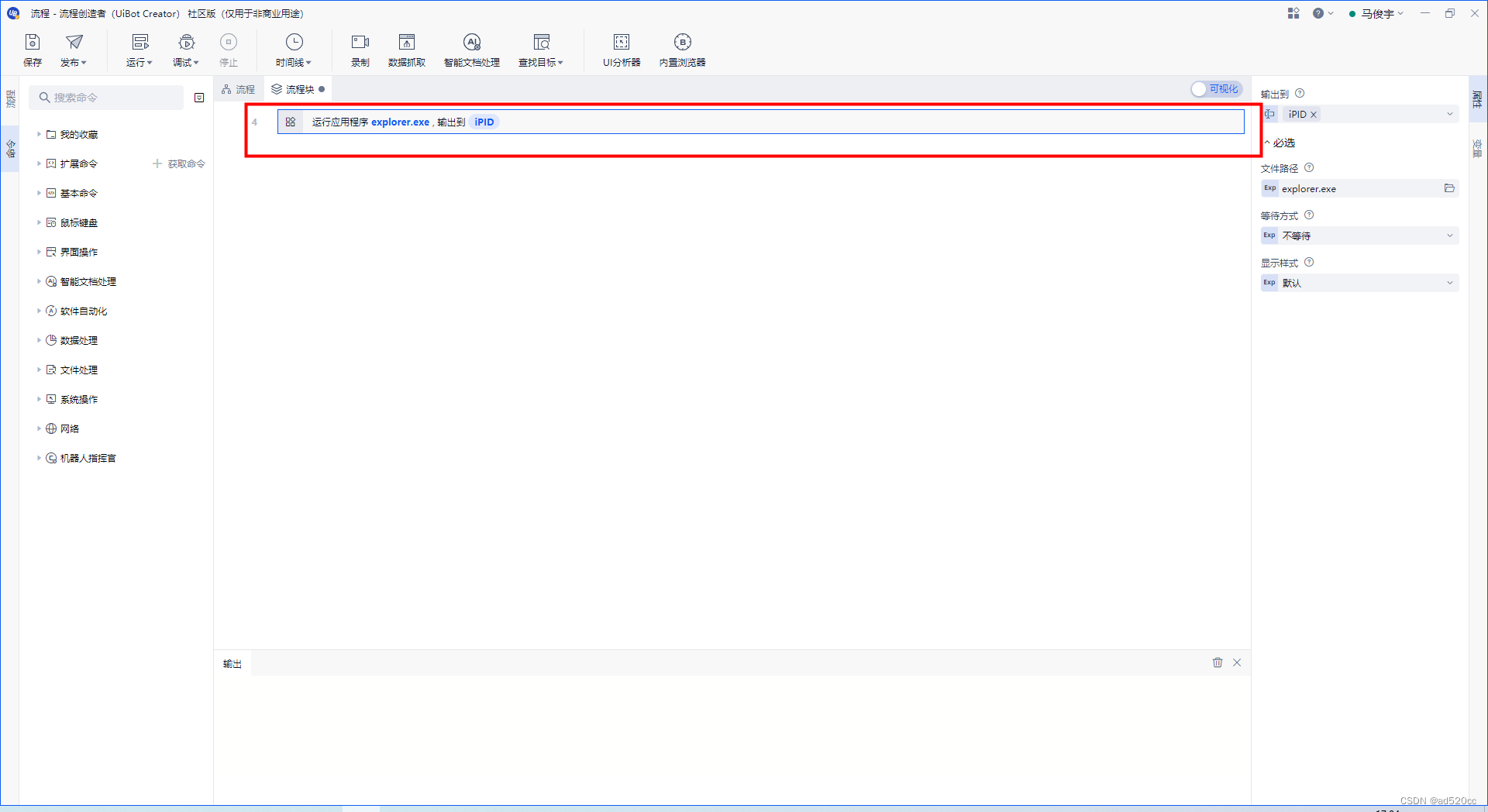Click the 发布 publish icon

(x=72, y=49)
